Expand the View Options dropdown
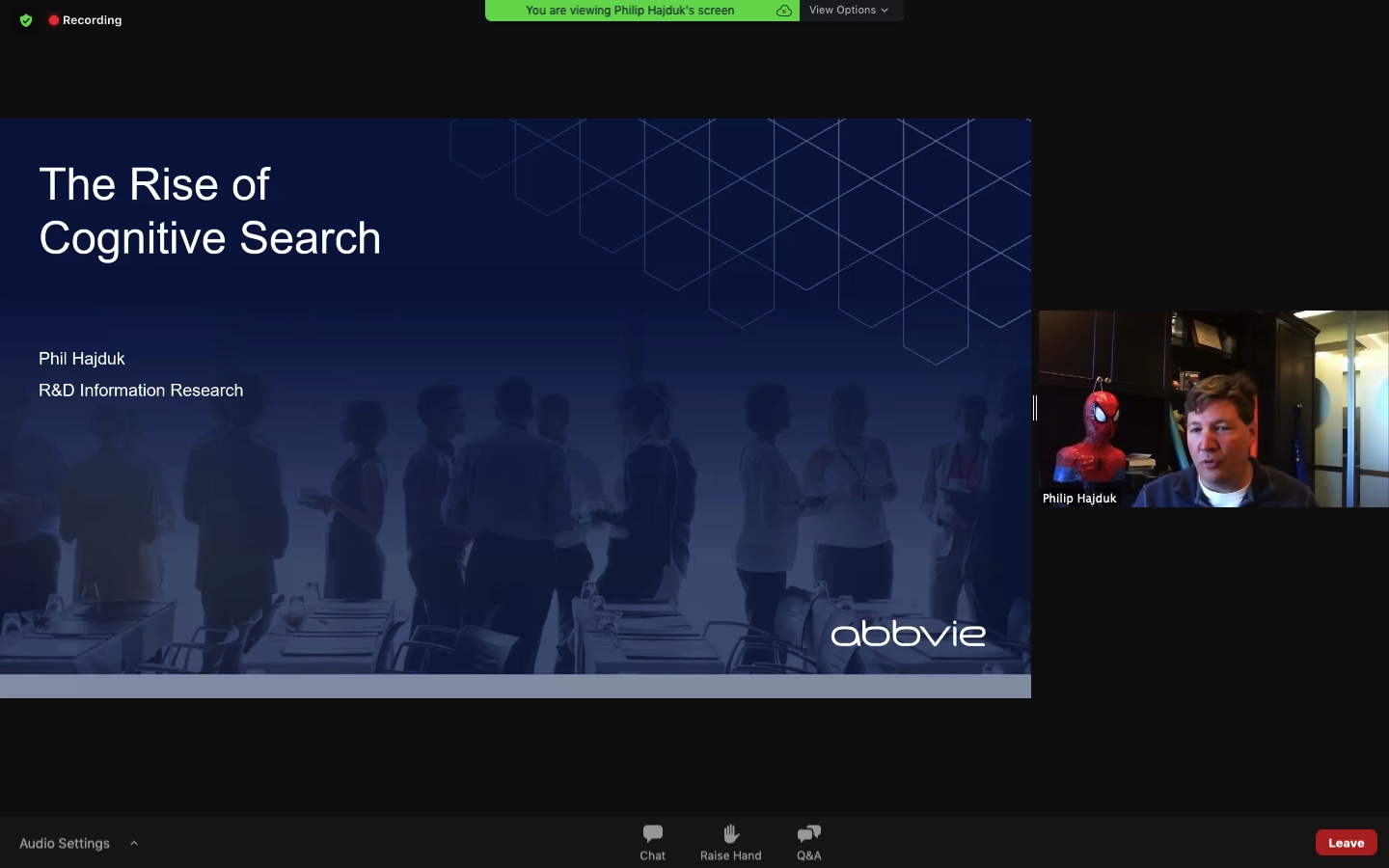 pyautogui.click(x=849, y=11)
